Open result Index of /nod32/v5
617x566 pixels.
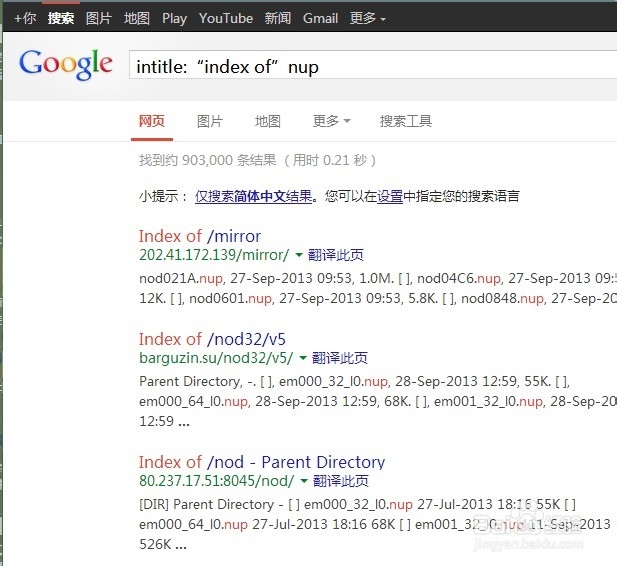(212, 339)
